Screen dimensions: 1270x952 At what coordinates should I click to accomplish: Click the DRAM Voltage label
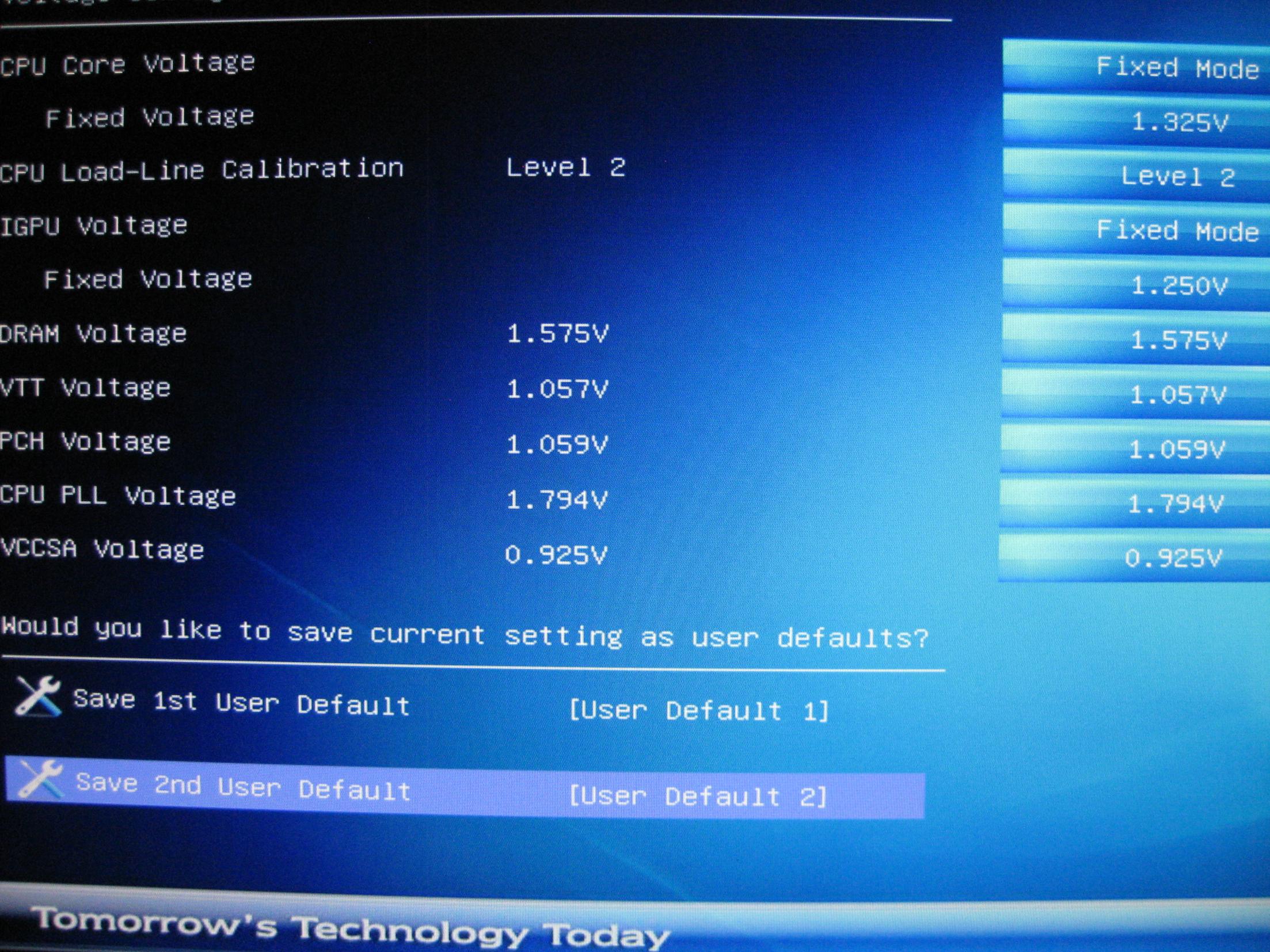tap(93, 334)
